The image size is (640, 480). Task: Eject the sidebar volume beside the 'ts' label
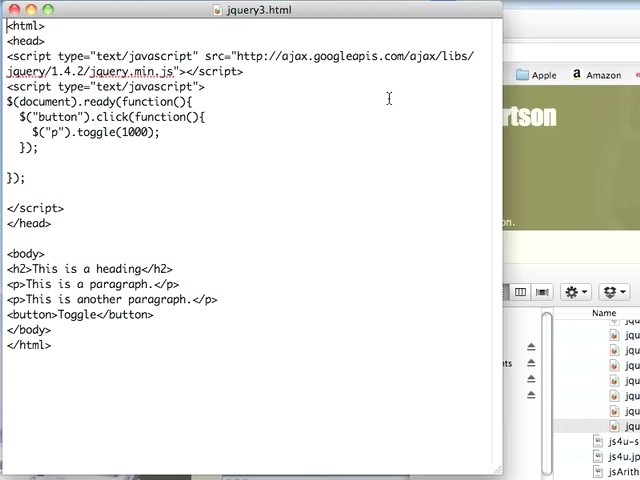(531, 363)
